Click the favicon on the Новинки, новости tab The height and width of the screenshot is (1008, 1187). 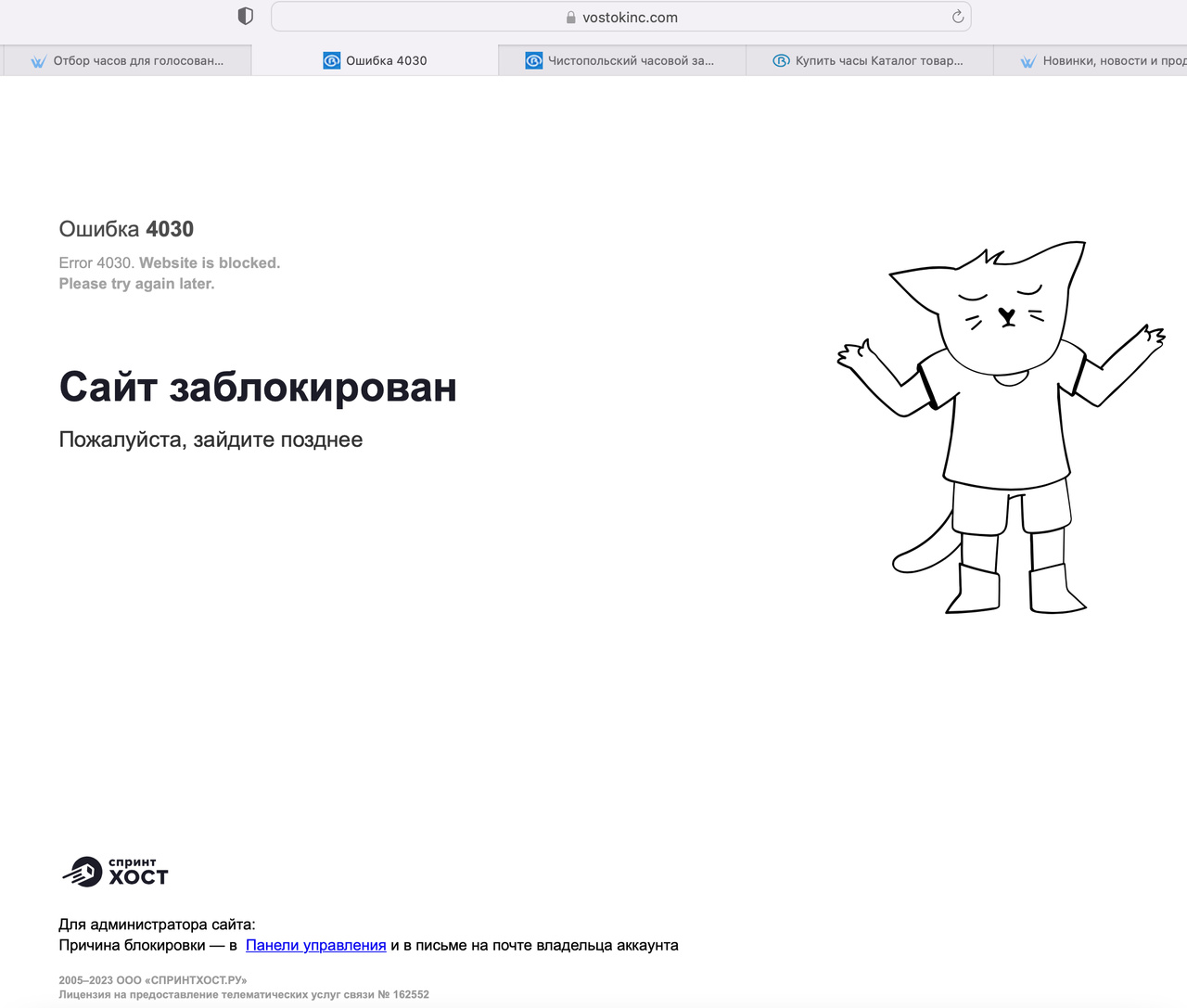tap(1027, 61)
